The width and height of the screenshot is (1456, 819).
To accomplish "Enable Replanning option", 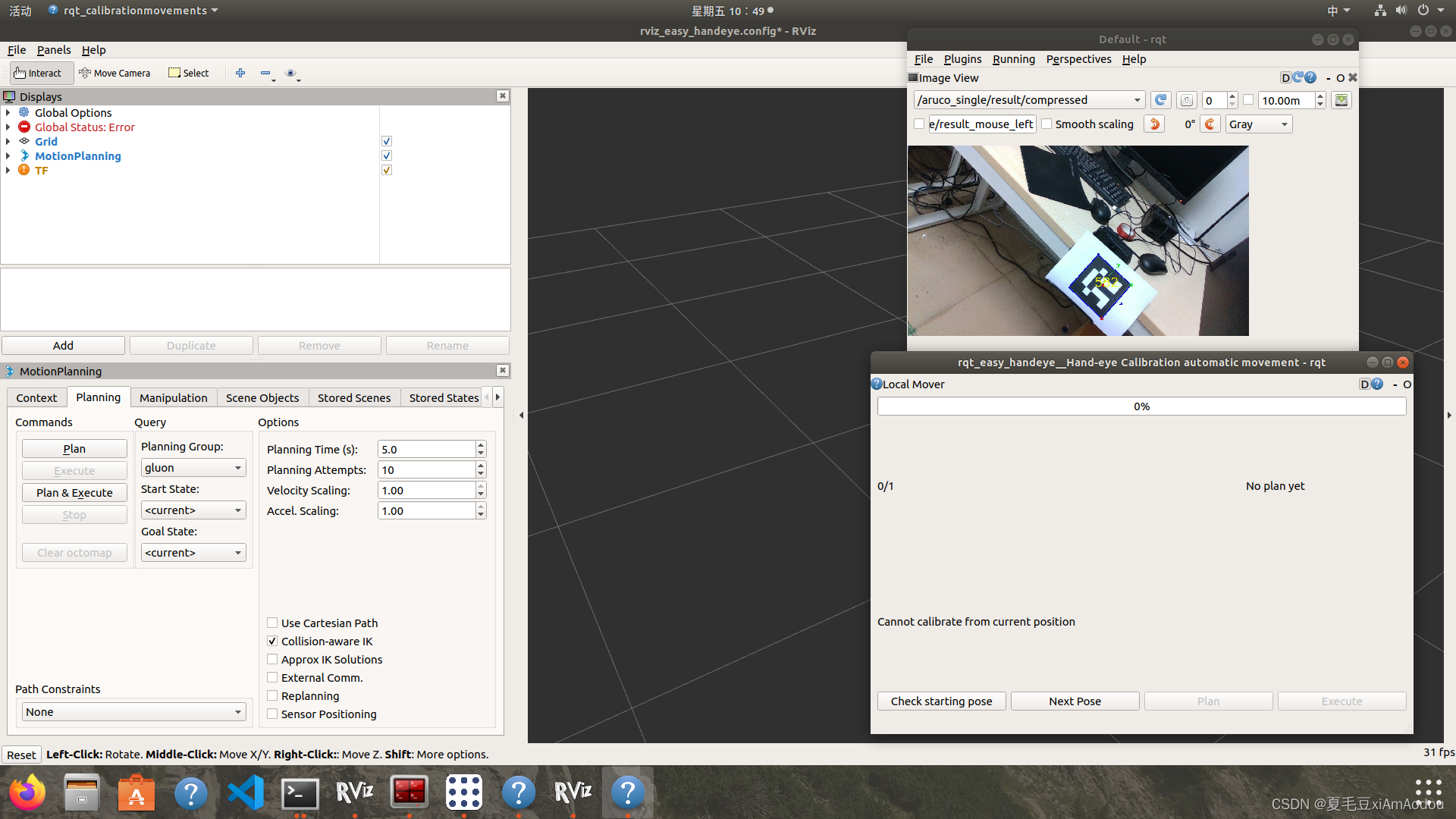I will 272,696.
